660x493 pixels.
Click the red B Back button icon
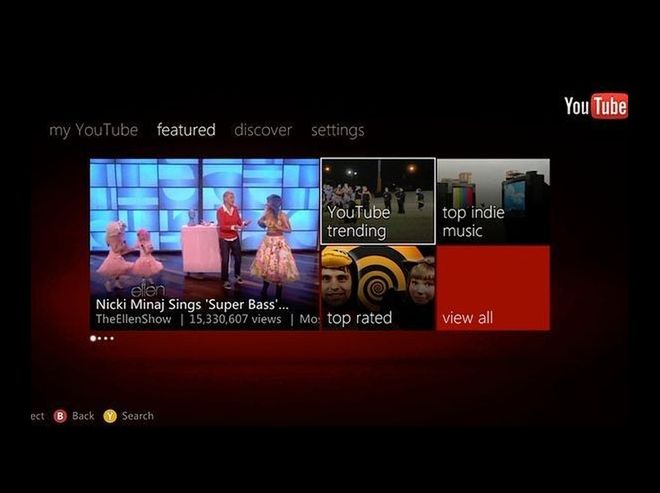click(x=60, y=416)
